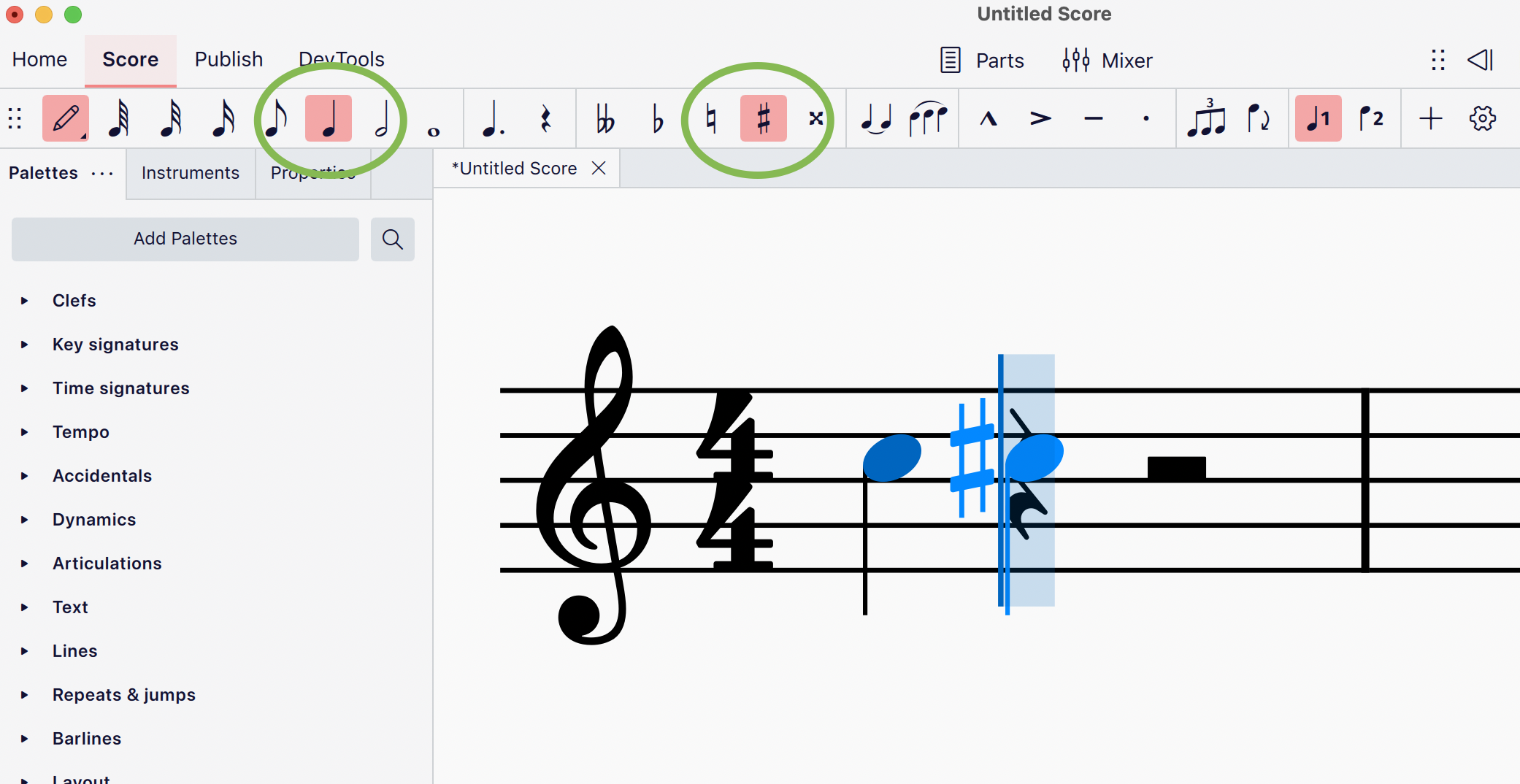Select the tie tool
Image resolution: width=1520 pixels, height=784 pixels.
[876, 118]
